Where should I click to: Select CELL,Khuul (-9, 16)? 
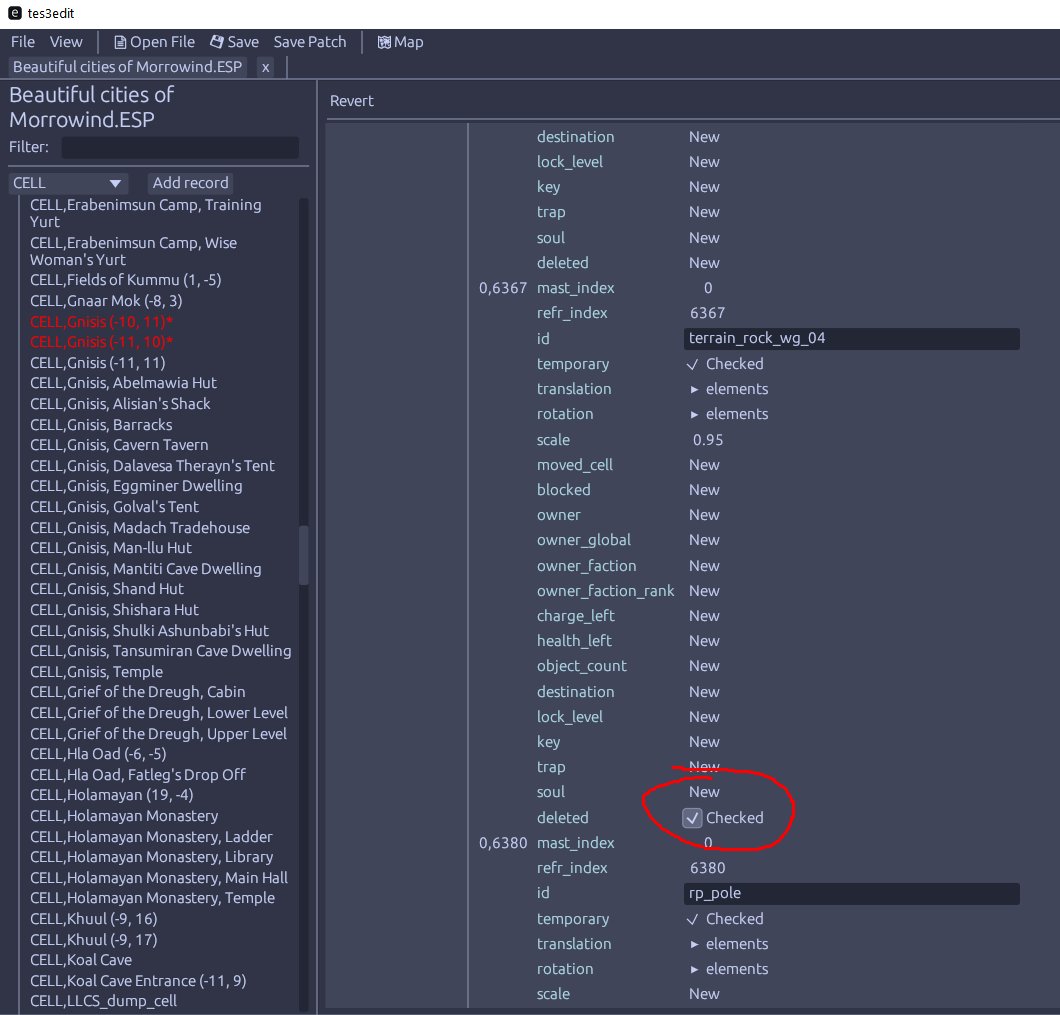click(93, 919)
